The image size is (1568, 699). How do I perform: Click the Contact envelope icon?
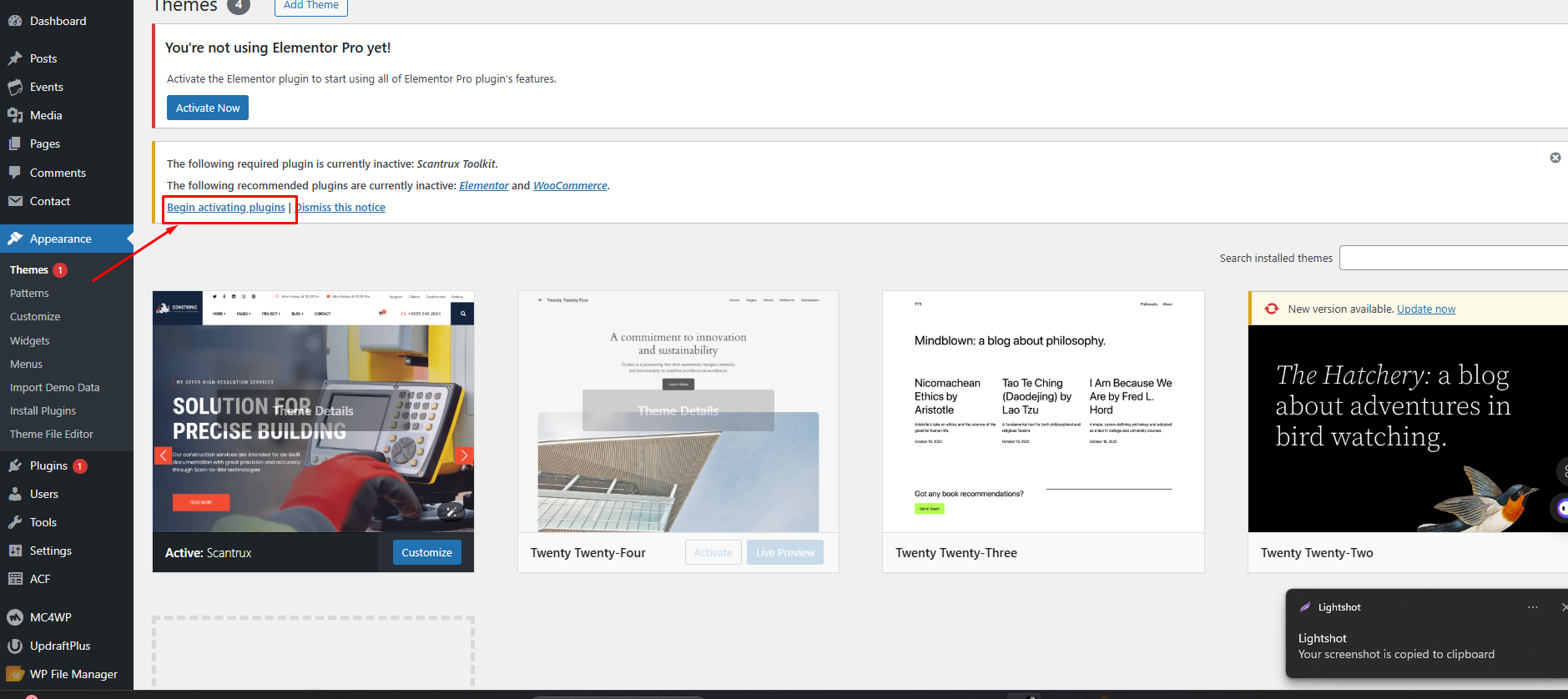(x=15, y=201)
